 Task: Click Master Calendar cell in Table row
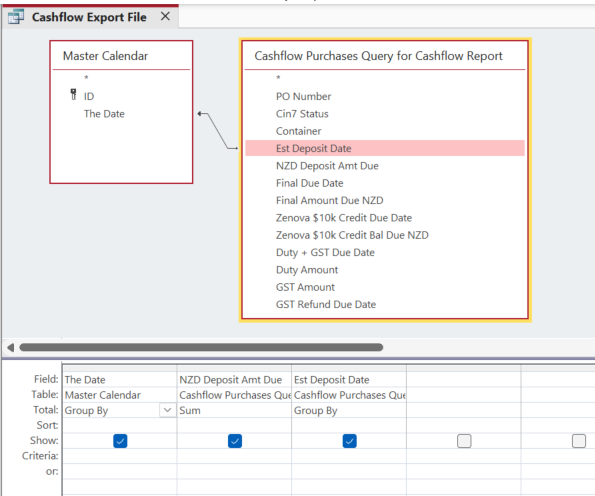click(x=120, y=395)
